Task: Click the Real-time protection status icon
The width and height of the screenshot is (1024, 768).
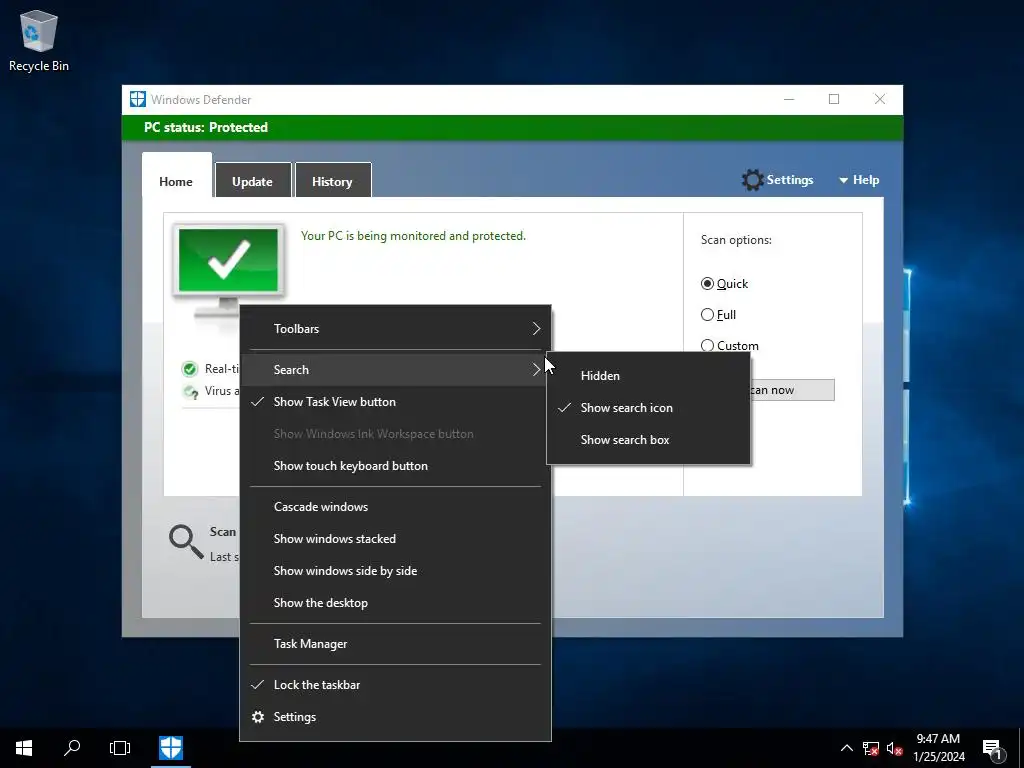Action: coord(189,369)
